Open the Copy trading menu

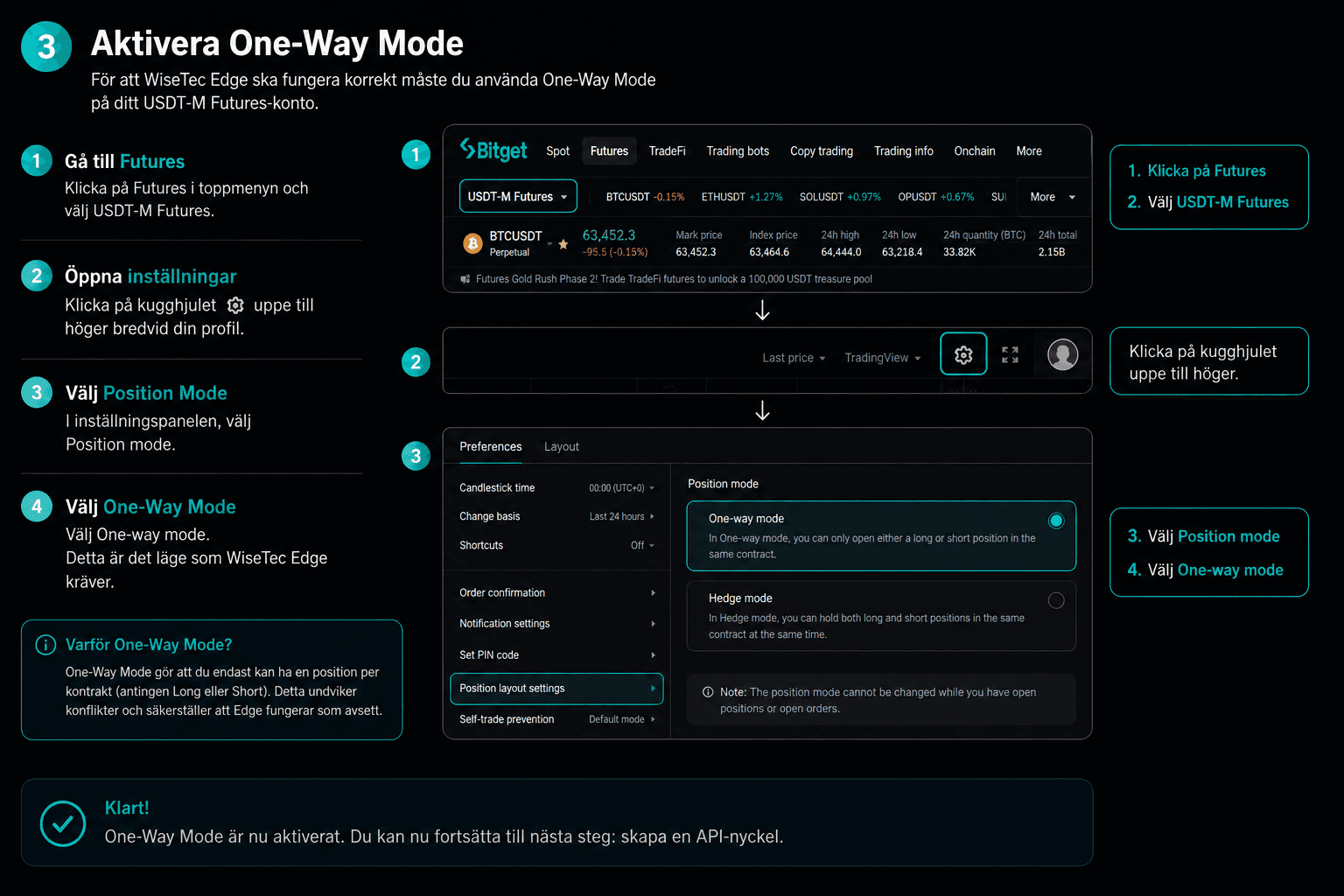(x=822, y=151)
